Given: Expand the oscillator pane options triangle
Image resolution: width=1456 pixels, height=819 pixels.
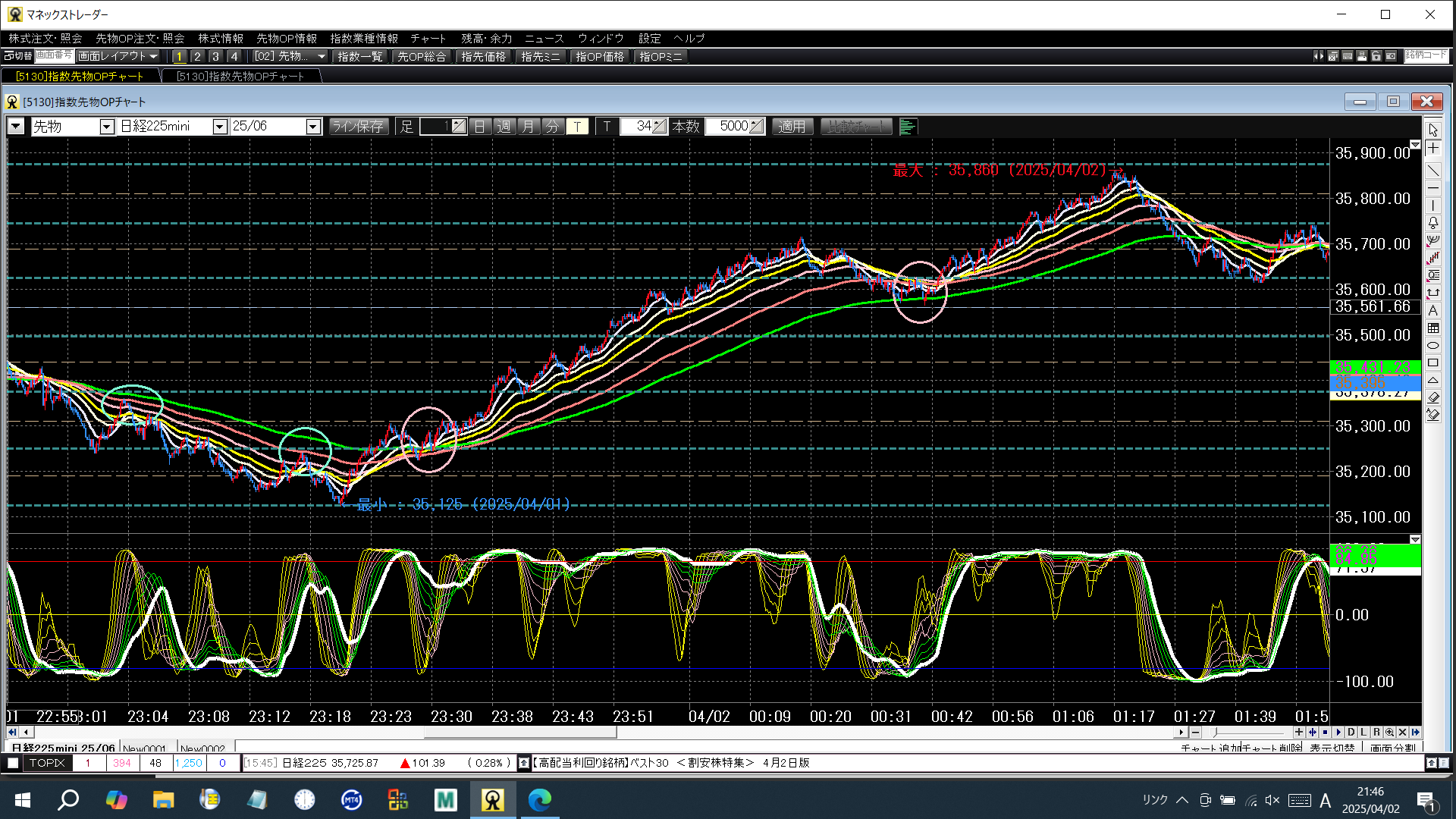Looking at the screenshot, I should click(1415, 540).
